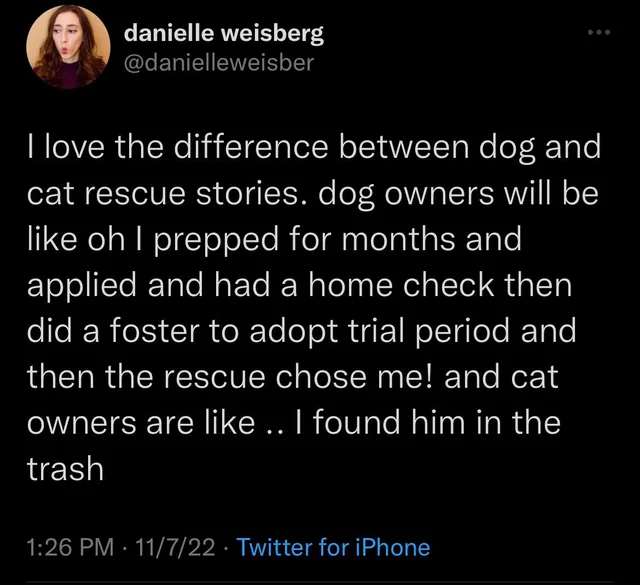
Task: Open the Twitter for iPhone source link
Action: point(335,547)
